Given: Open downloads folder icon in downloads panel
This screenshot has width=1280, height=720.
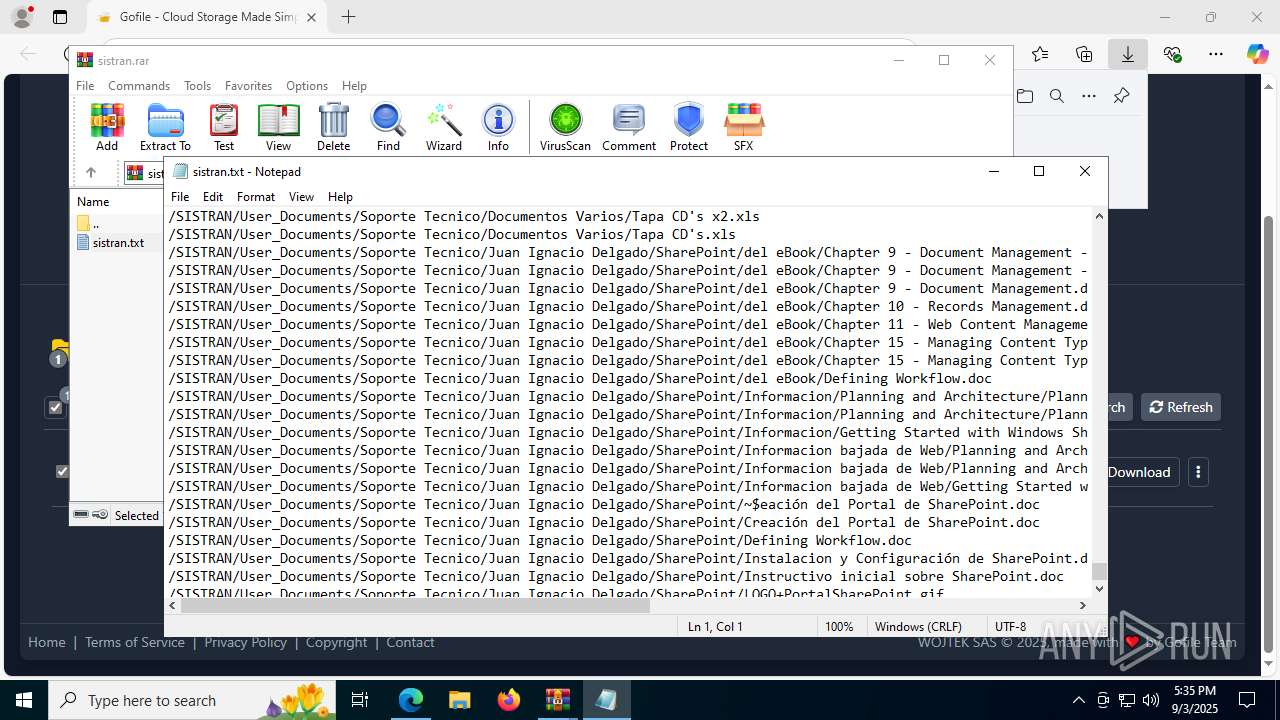Looking at the screenshot, I should (1025, 96).
